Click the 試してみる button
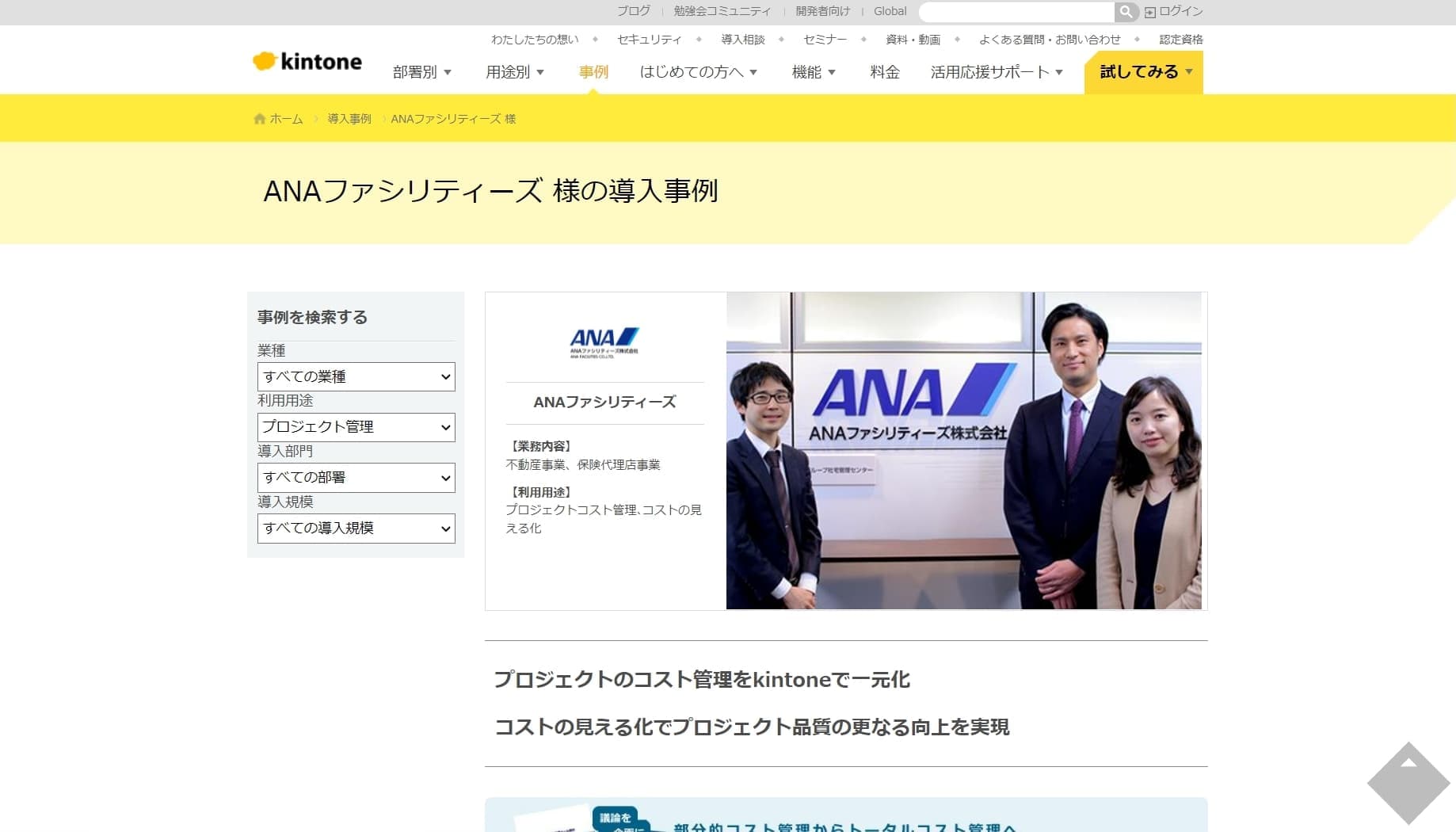 coord(1143,72)
